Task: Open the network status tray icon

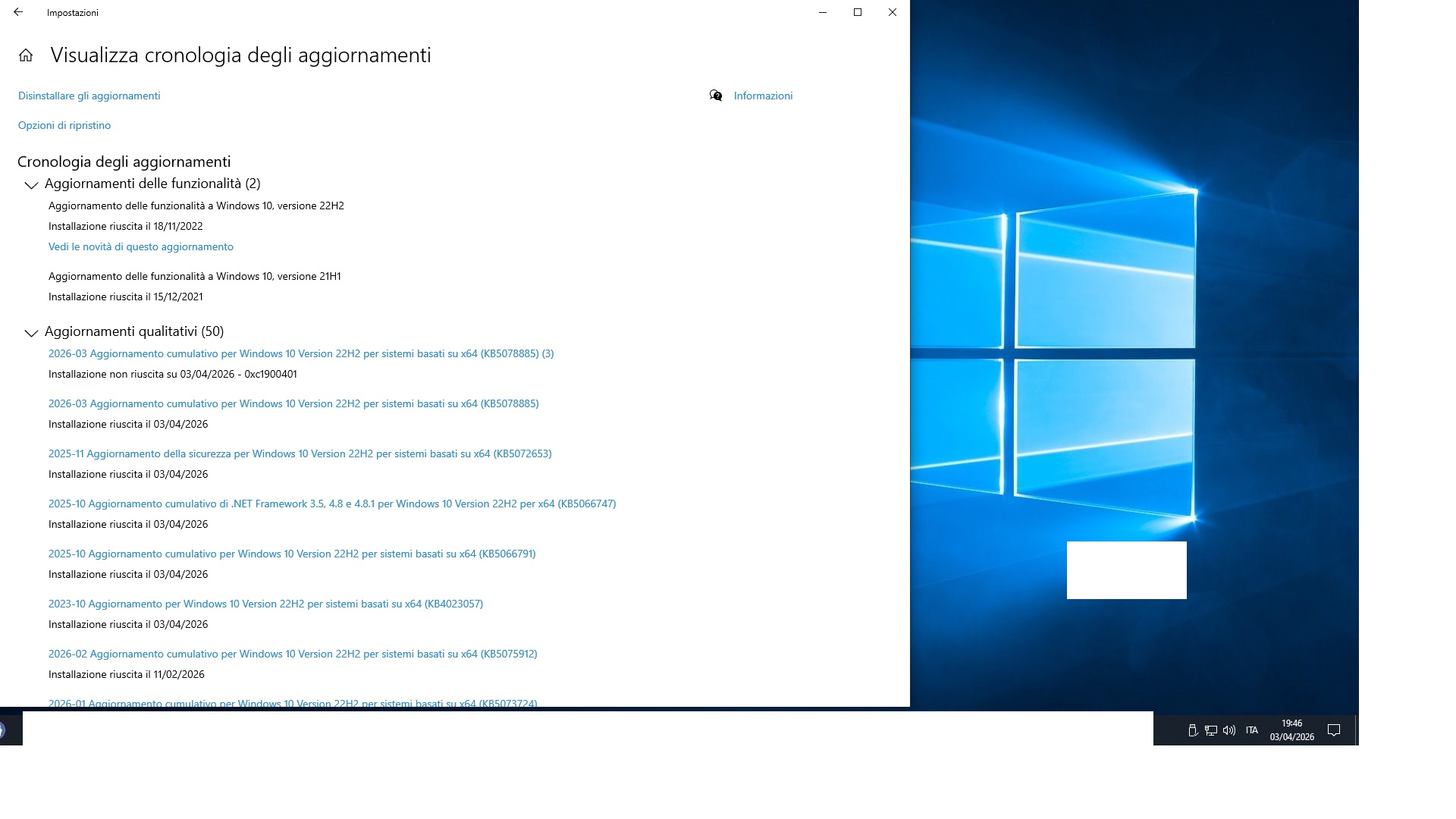Action: [1211, 730]
